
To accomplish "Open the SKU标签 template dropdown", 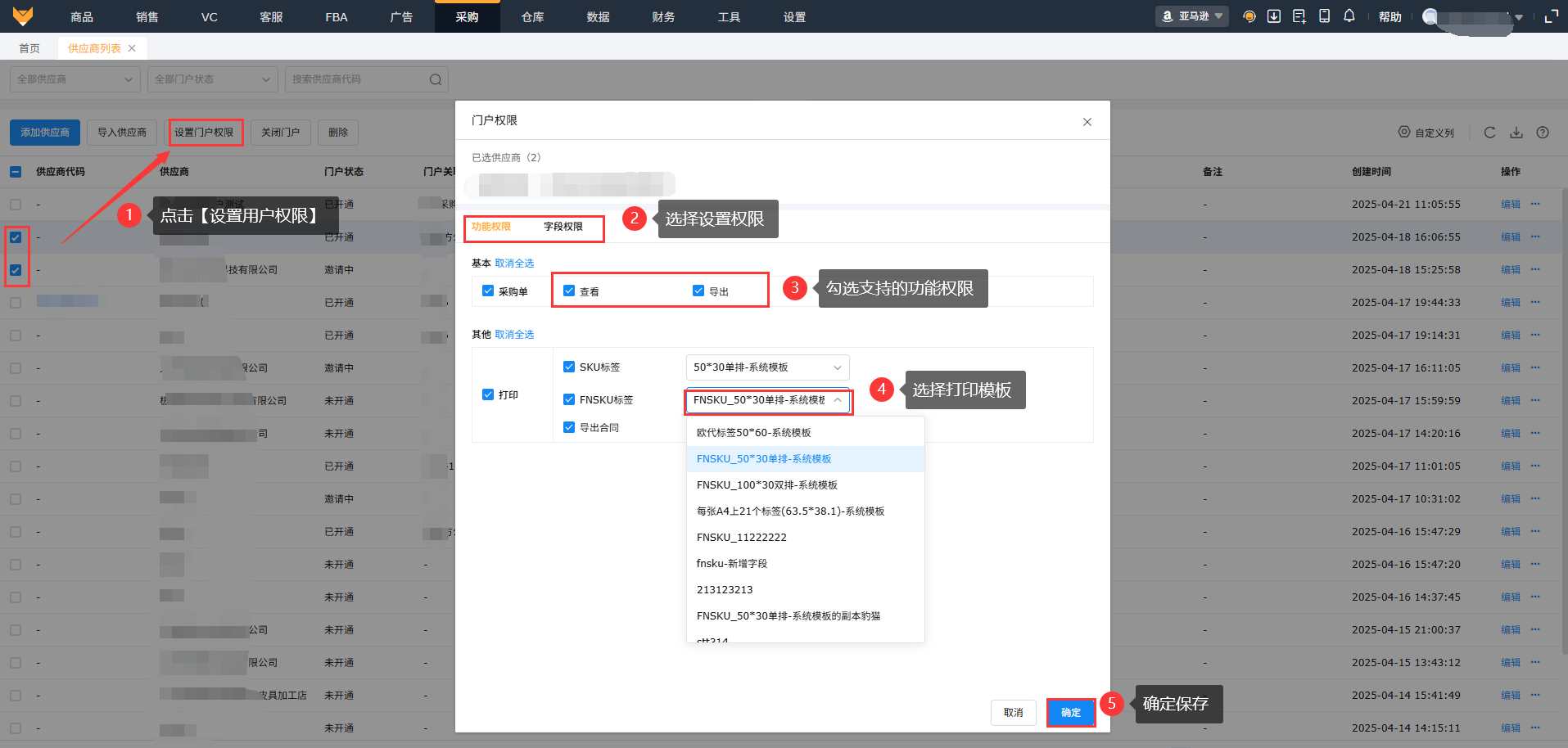I will point(766,367).
